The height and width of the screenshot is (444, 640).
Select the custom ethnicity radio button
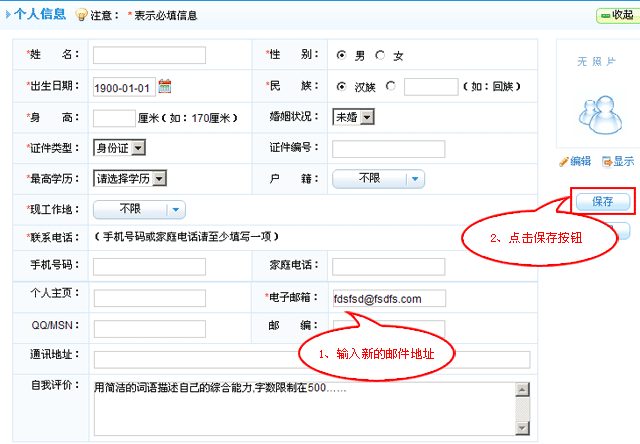[x=390, y=86]
